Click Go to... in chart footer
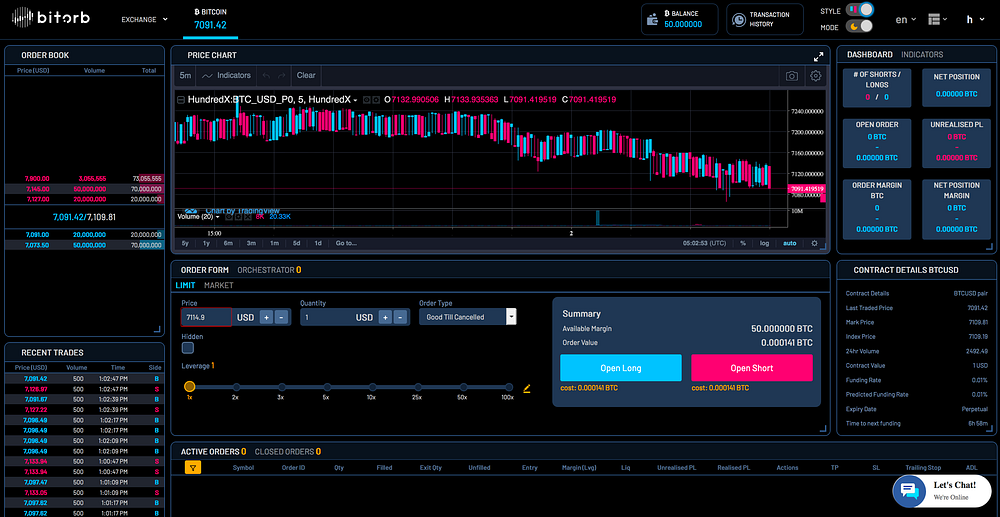Viewport: 1000px width, 517px height. click(x=346, y=243)
